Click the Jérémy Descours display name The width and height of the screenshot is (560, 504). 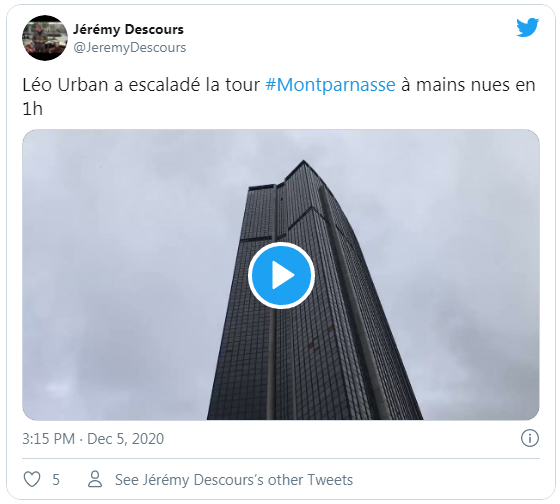128,29
